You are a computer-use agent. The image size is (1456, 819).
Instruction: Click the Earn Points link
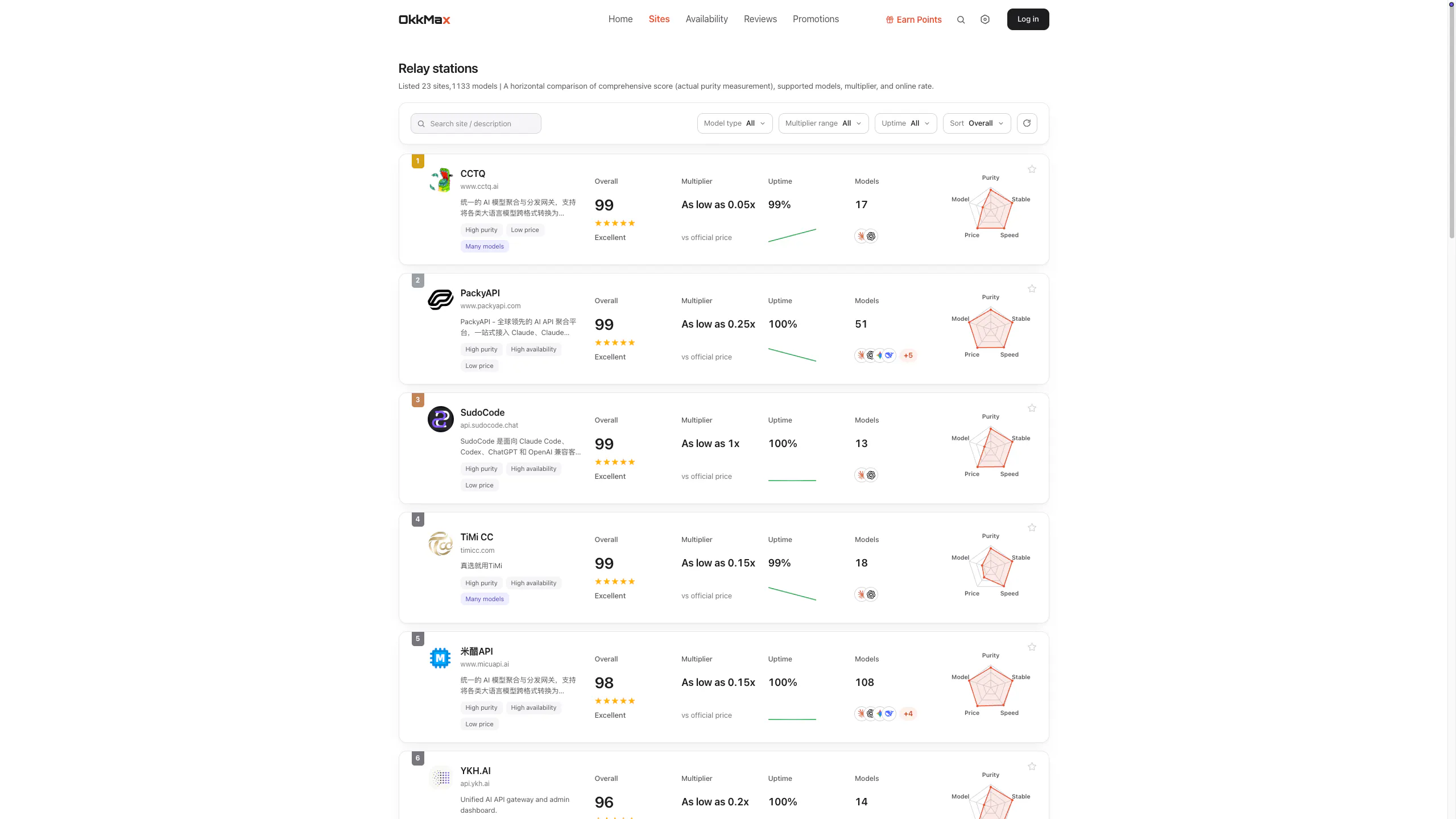coord(913,20)
